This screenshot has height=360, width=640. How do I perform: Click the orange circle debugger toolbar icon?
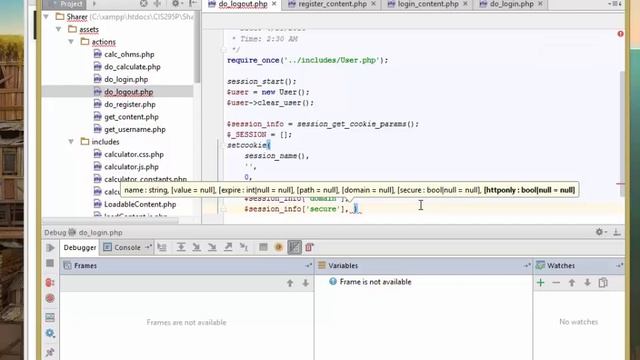(x=279, y=247)
